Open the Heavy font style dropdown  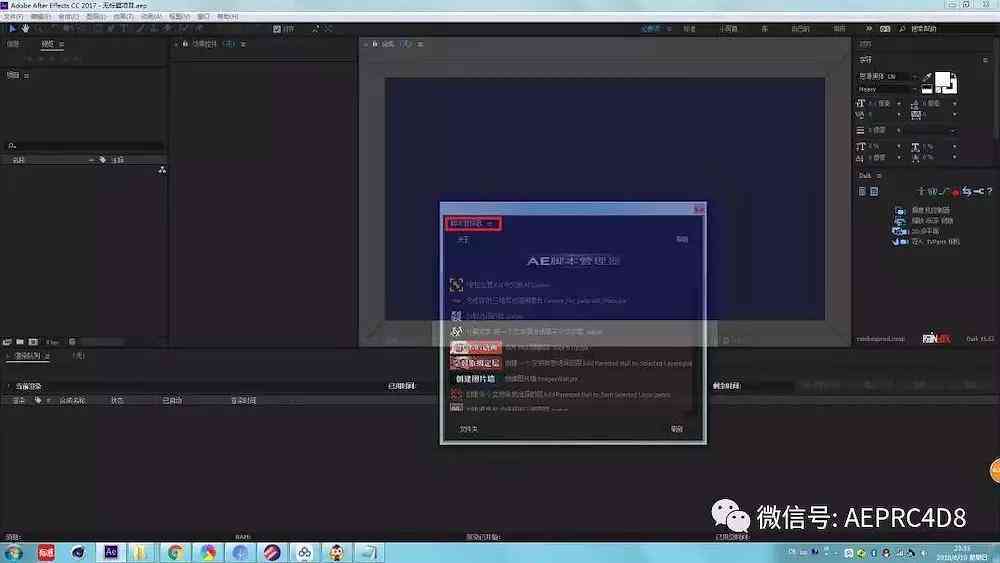point(887,89)
